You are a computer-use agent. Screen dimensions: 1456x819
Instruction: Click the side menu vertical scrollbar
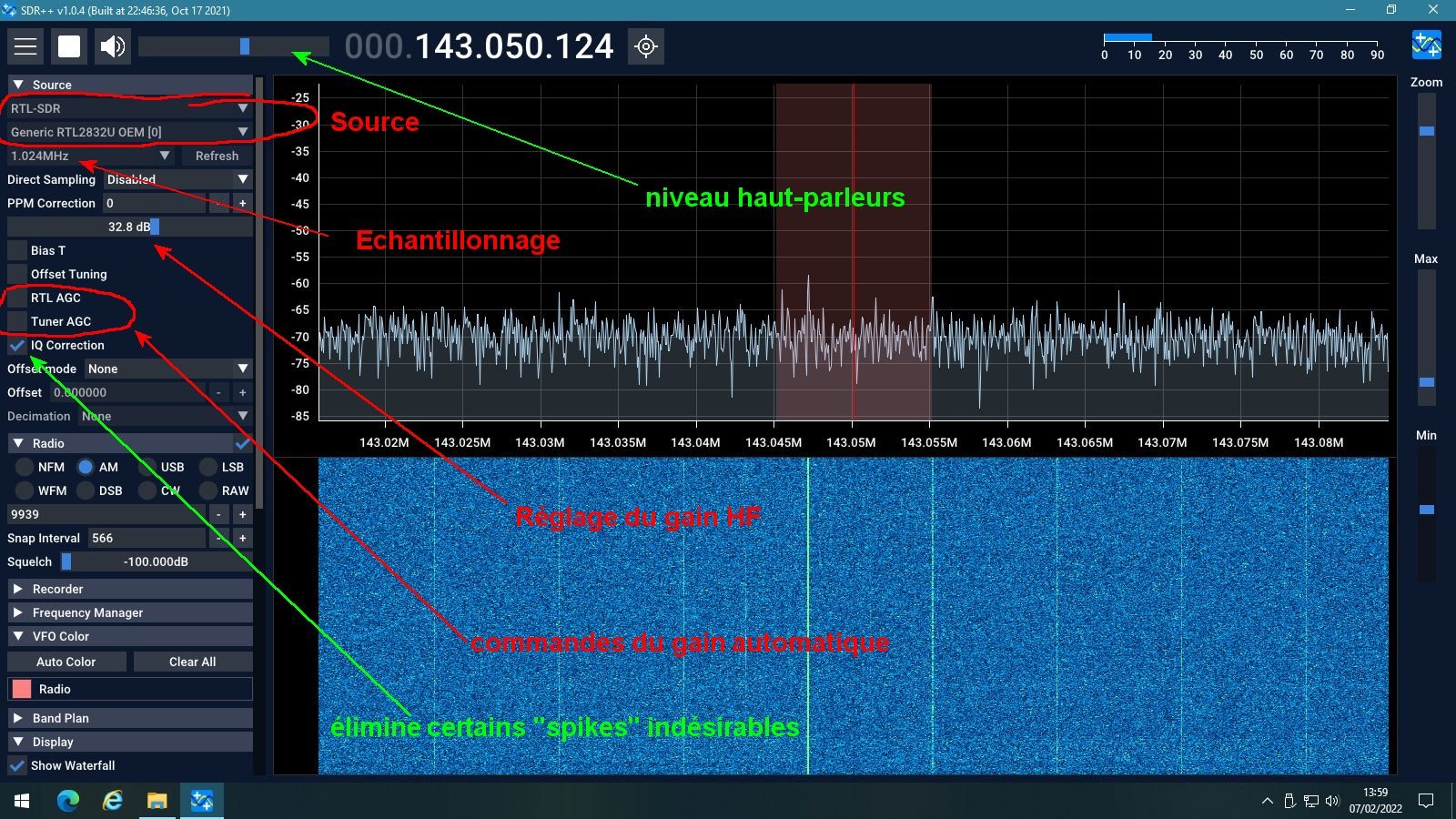point(259,291)
